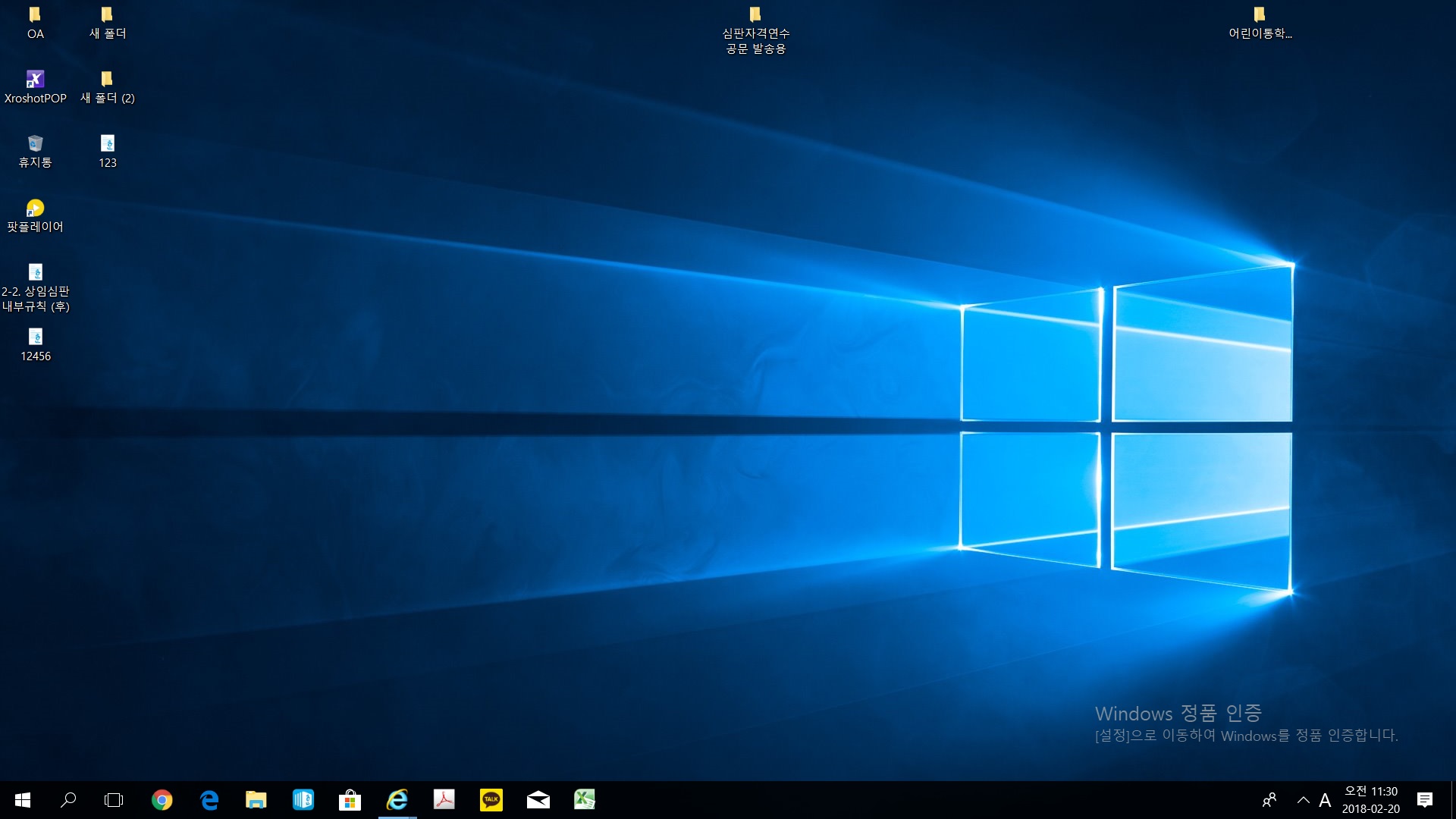Click Show desktop strip at taskbar end
Screen dimensions: 1456x819
1453,800
